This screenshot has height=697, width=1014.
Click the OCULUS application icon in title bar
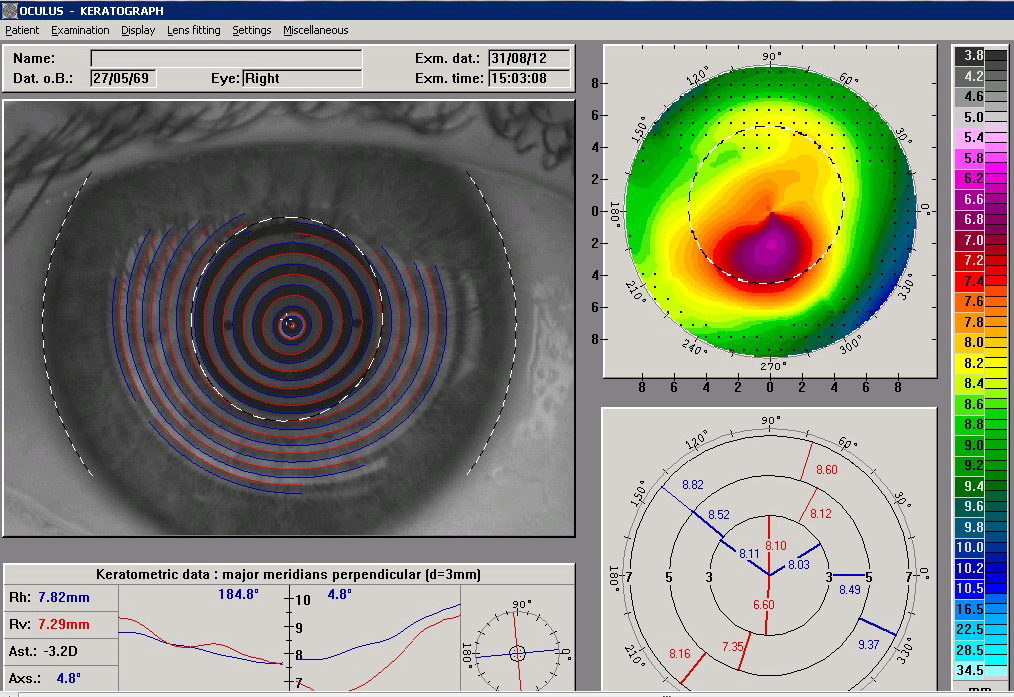click(9, 9)
